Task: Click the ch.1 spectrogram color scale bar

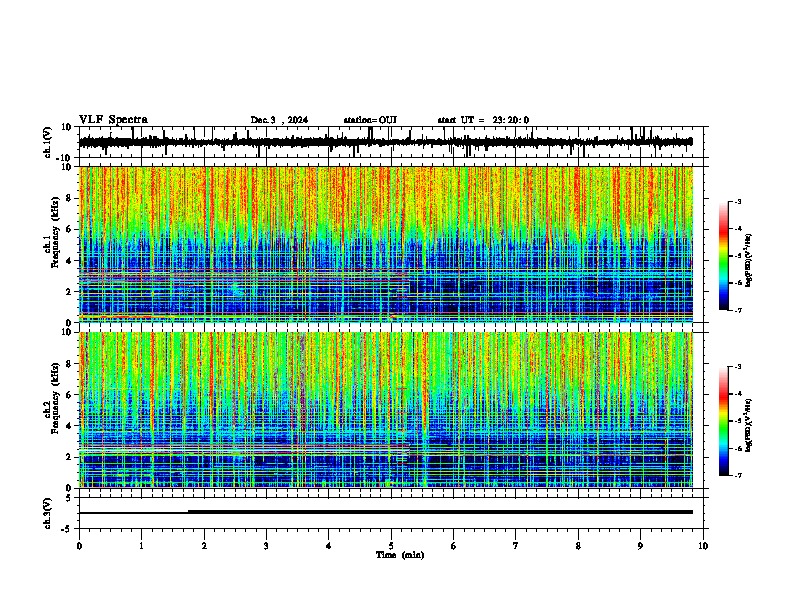Action: click(723, 256)
